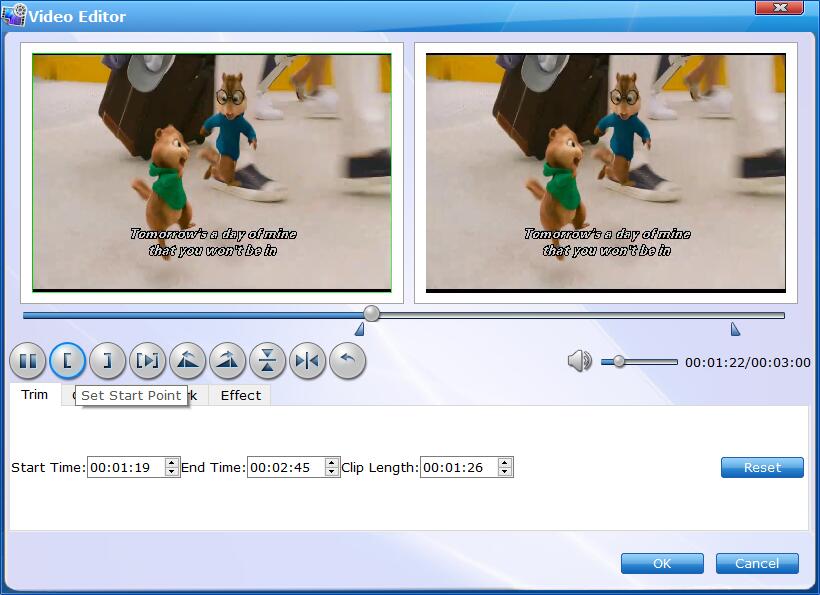Screen dimensions: 820x595
Task: Confirm edits with OK button
Action: 662,563
